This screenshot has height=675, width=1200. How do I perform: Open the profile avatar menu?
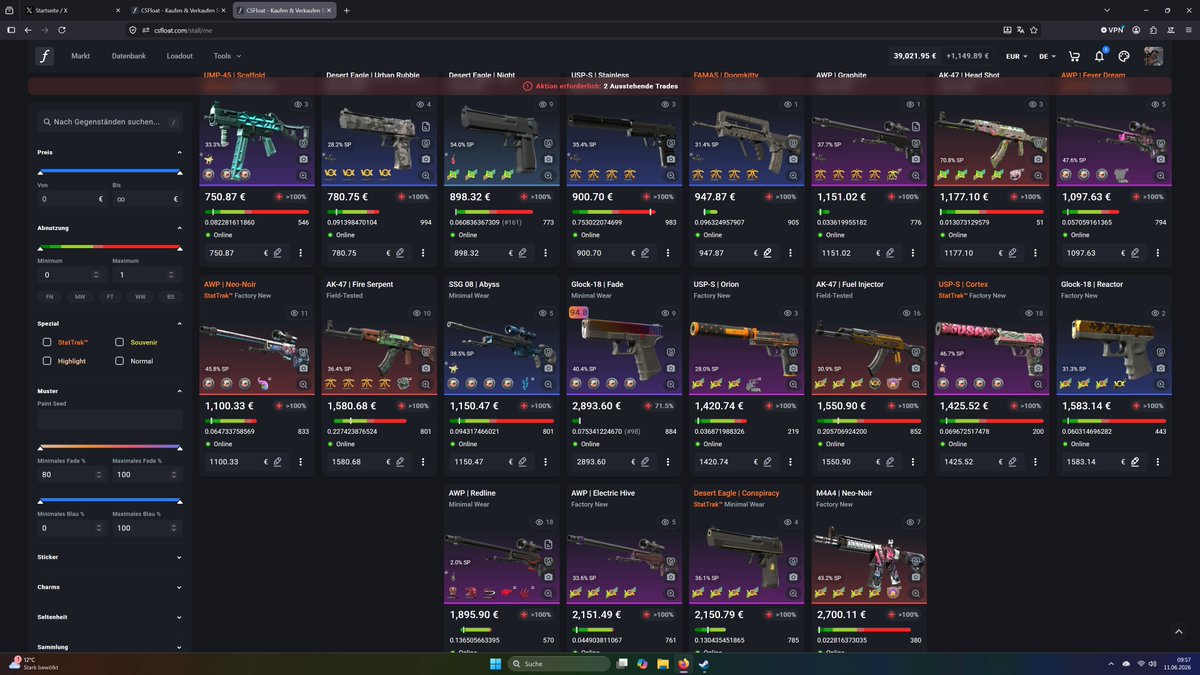[1153, 56]
